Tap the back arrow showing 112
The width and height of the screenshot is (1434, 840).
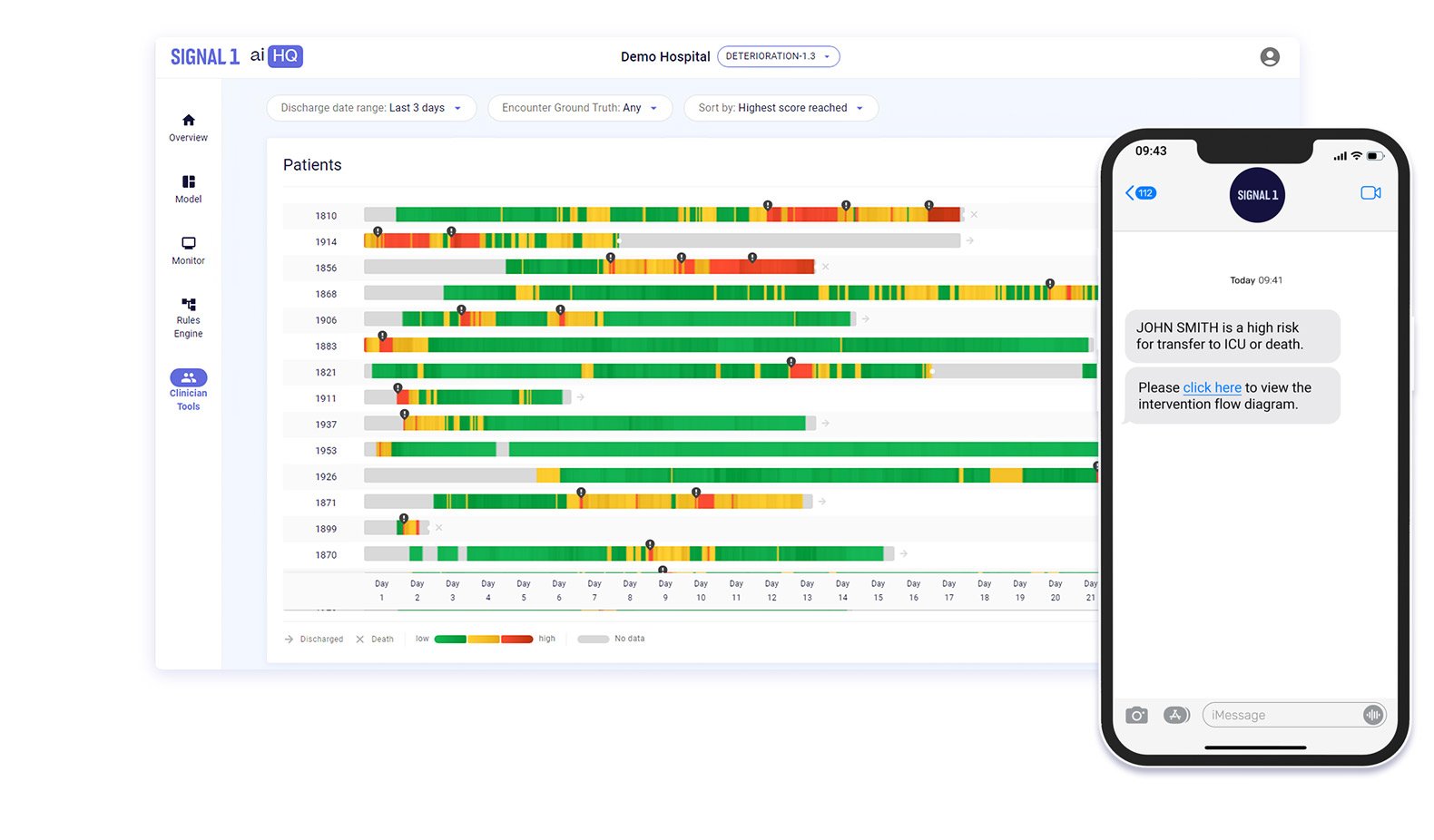1140,193
